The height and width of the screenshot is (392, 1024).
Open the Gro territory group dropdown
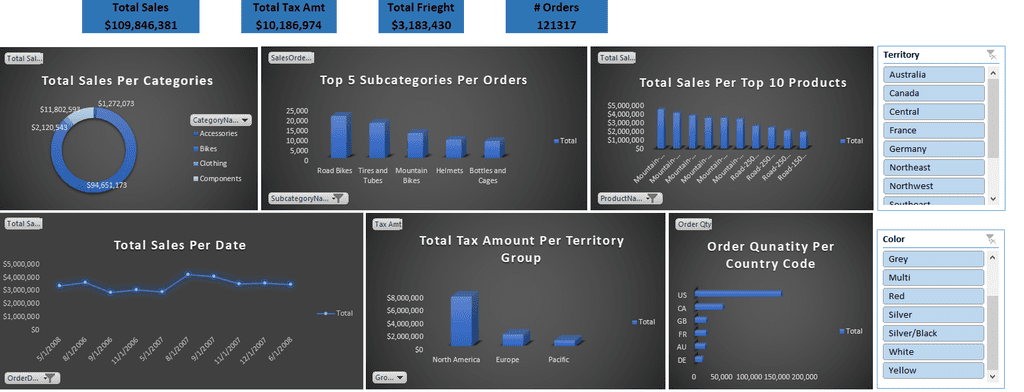point(389,378)
